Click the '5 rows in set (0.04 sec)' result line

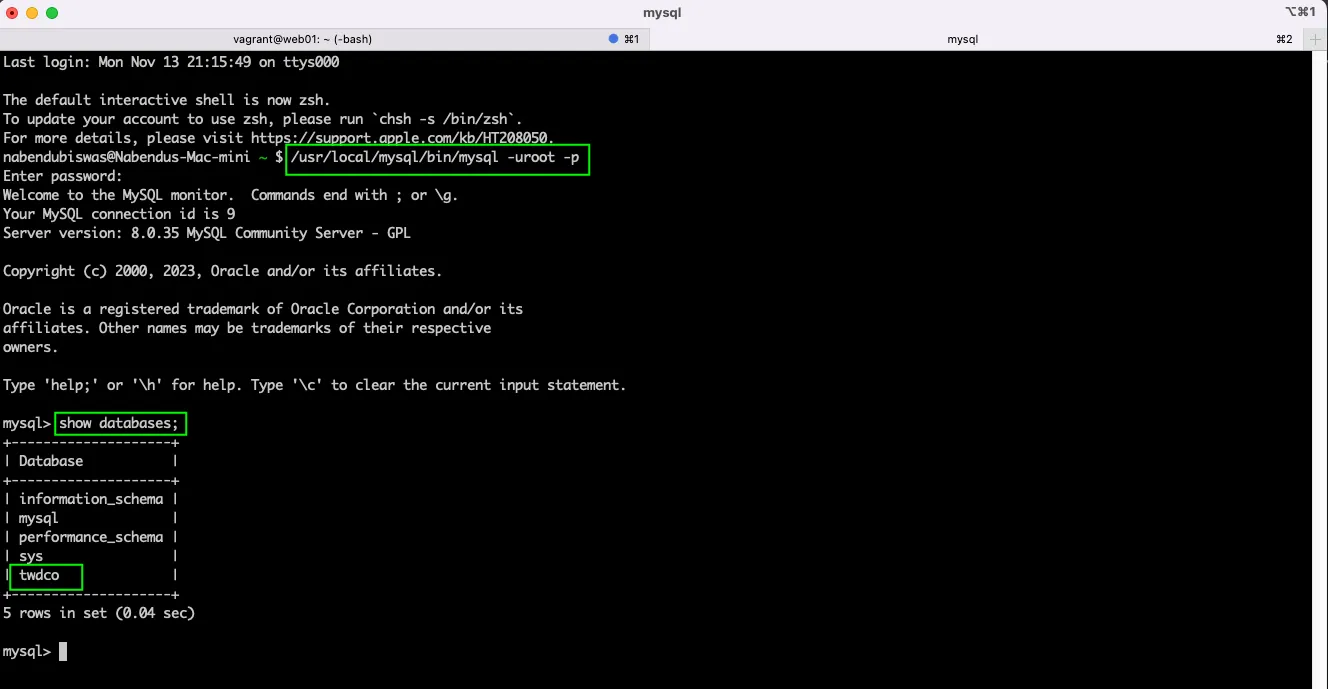[99, 613]
